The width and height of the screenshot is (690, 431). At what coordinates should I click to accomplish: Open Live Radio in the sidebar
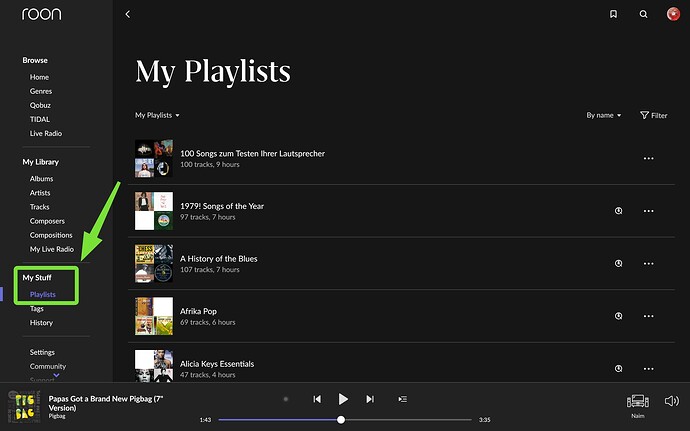46,133
